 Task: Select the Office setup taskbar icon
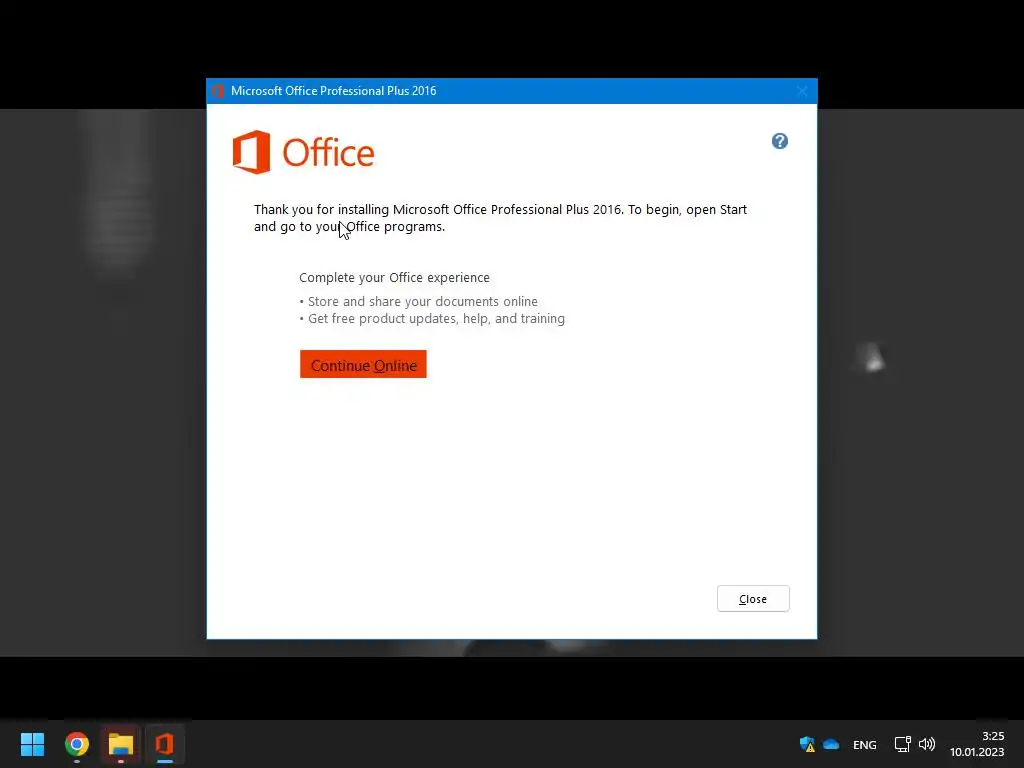165,744
